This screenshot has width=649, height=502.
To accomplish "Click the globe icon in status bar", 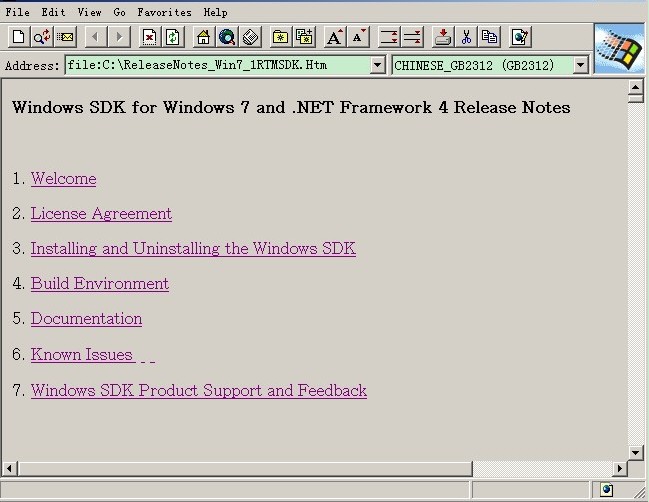I will (607, 490).
